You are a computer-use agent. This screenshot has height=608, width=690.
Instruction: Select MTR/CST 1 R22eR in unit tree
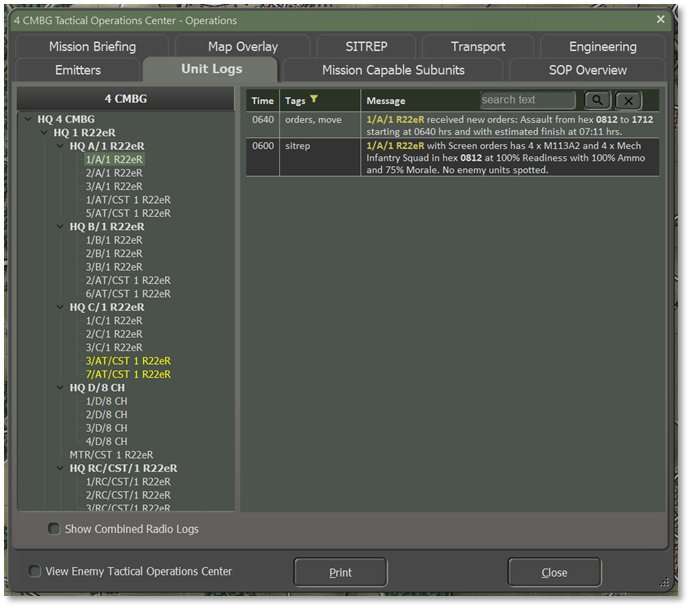click(111, 455)
